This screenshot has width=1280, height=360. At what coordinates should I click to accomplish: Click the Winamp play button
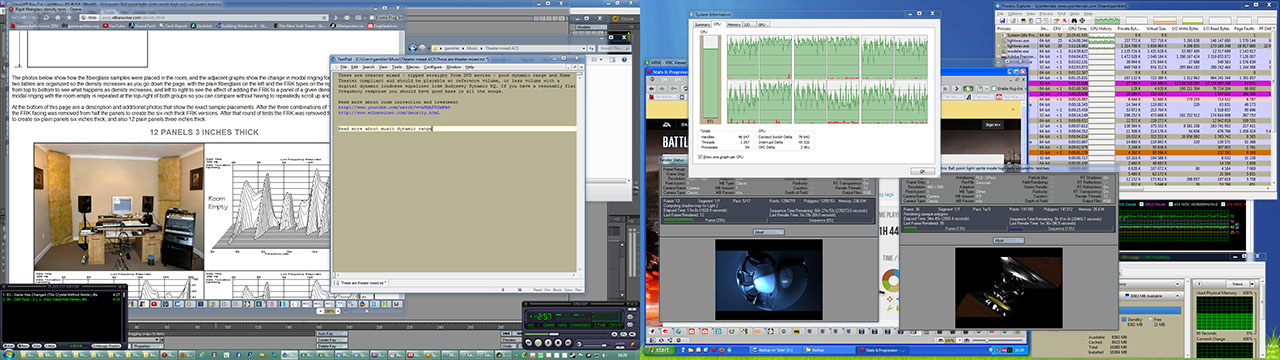538,342
